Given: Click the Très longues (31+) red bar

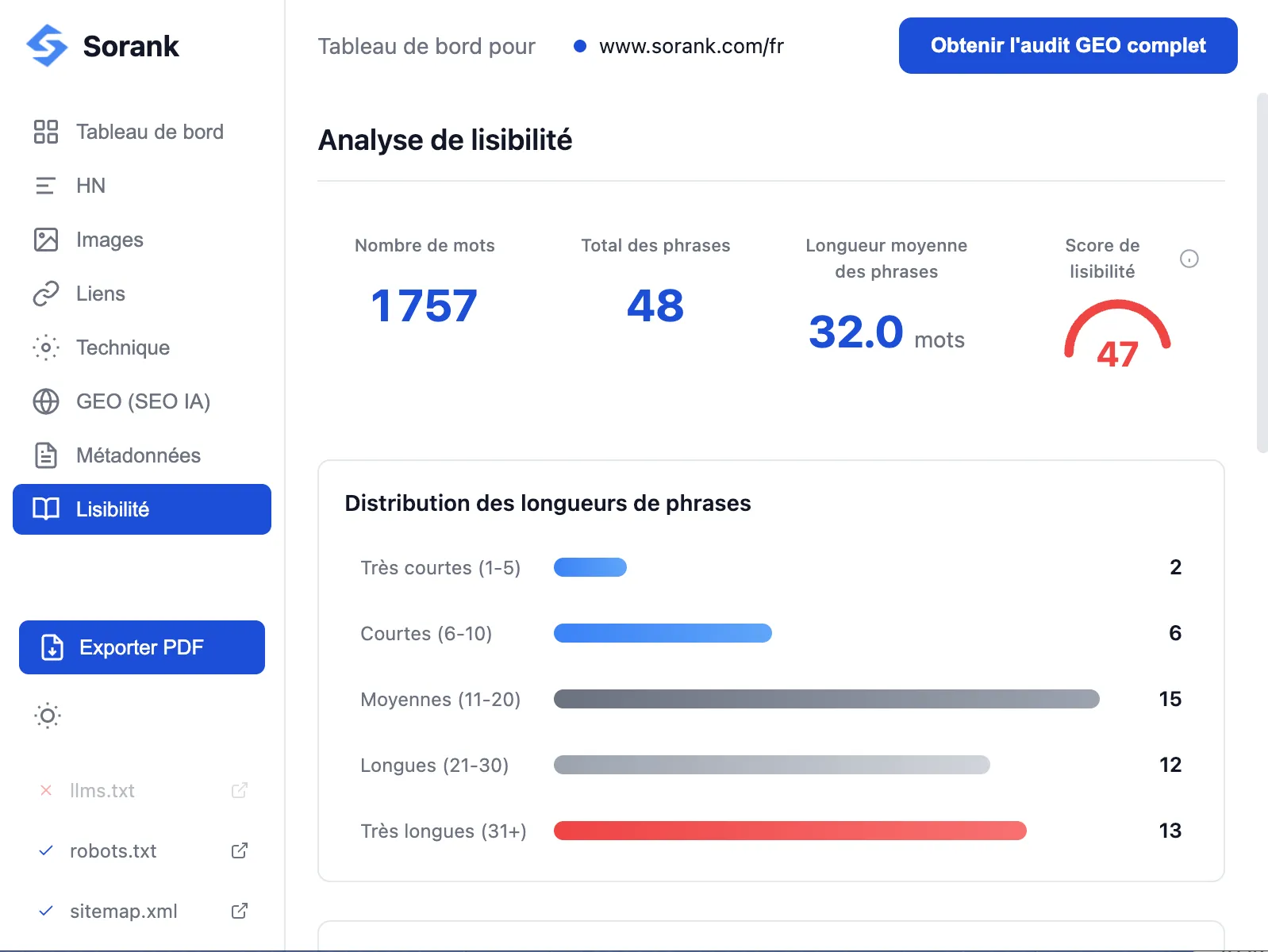Looking at the screenshot, I should click(x=790, y=831).
